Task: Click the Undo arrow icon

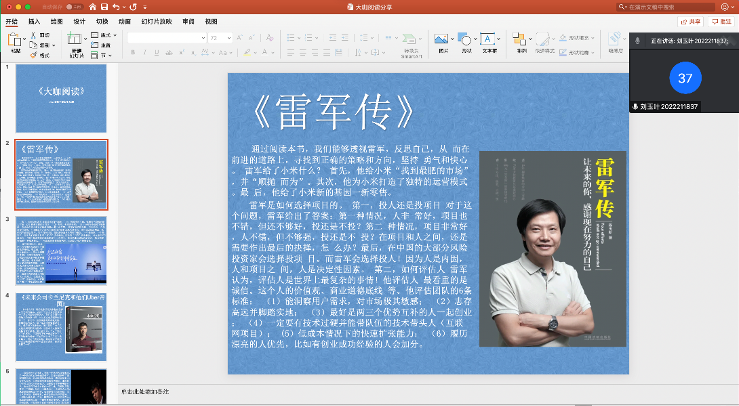Action: pyautogui.click(x=115, y=6)
